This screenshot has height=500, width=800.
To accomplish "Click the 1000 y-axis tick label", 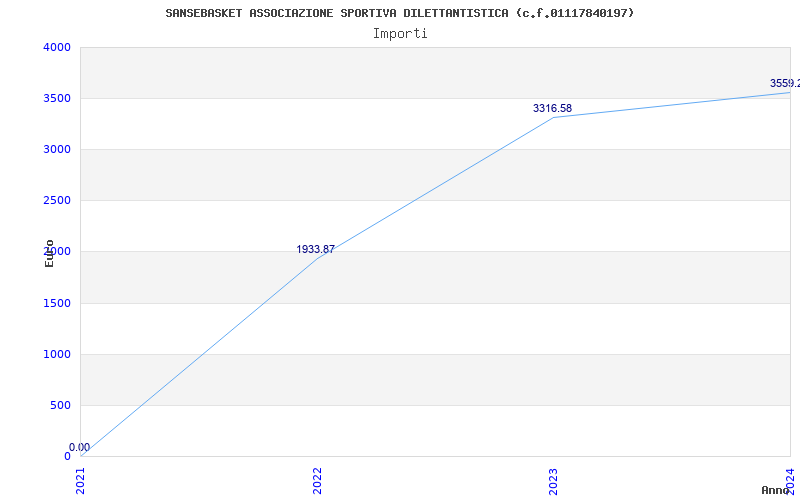I will [x=57, y=355].
